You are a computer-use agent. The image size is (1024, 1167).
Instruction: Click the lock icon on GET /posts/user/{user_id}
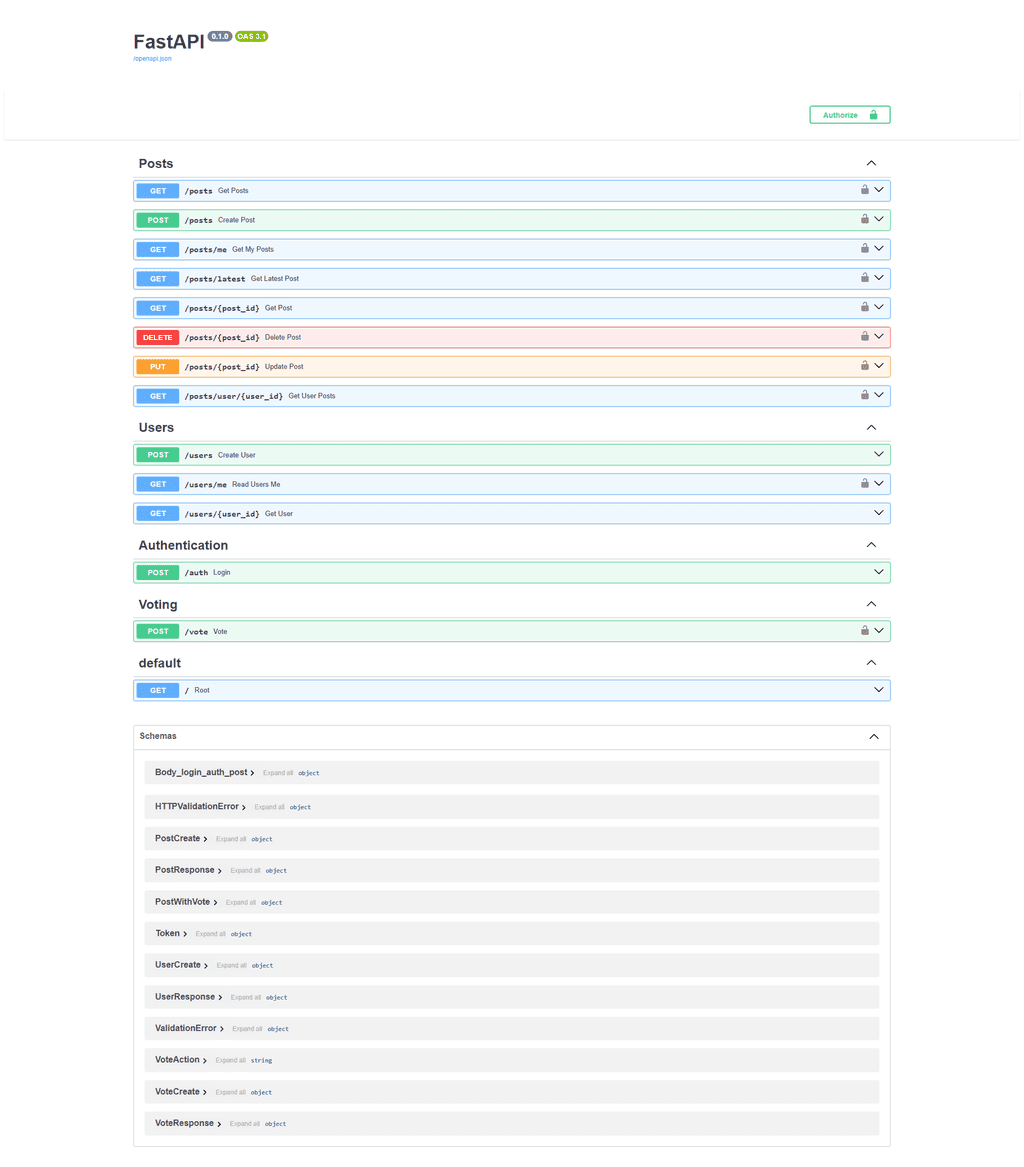click(865, 395)
